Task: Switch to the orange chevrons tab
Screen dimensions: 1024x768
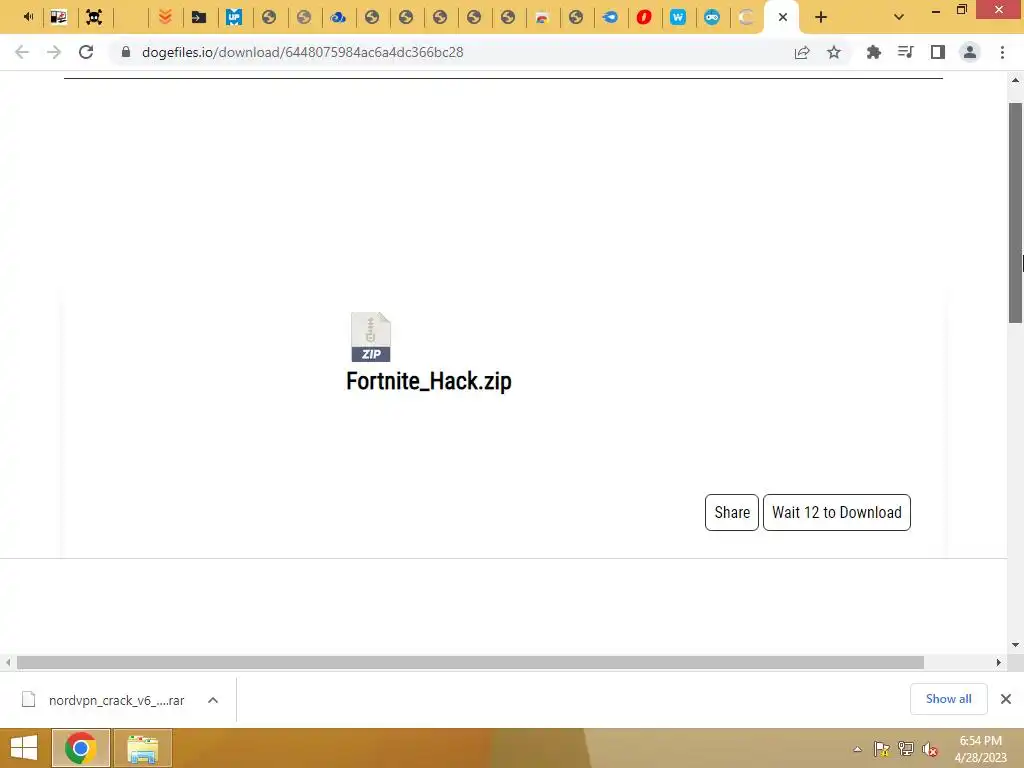Action: click(165, 18)
